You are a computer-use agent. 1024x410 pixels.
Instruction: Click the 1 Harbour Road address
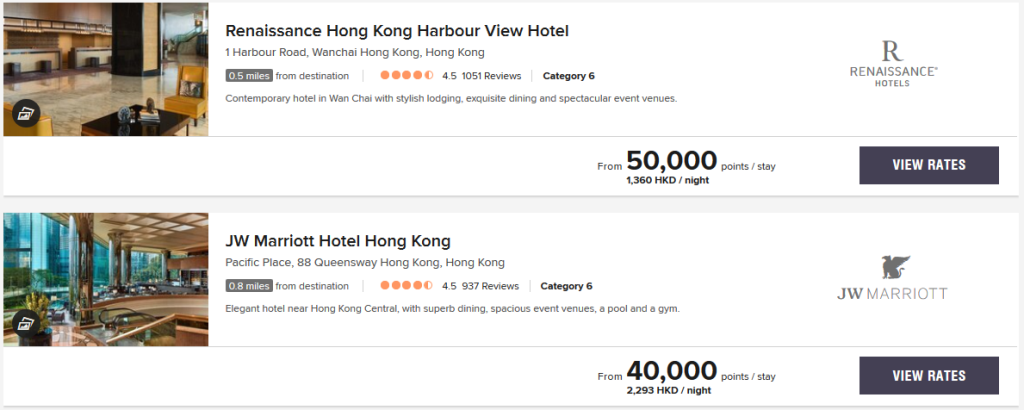(x=355, y=52)
